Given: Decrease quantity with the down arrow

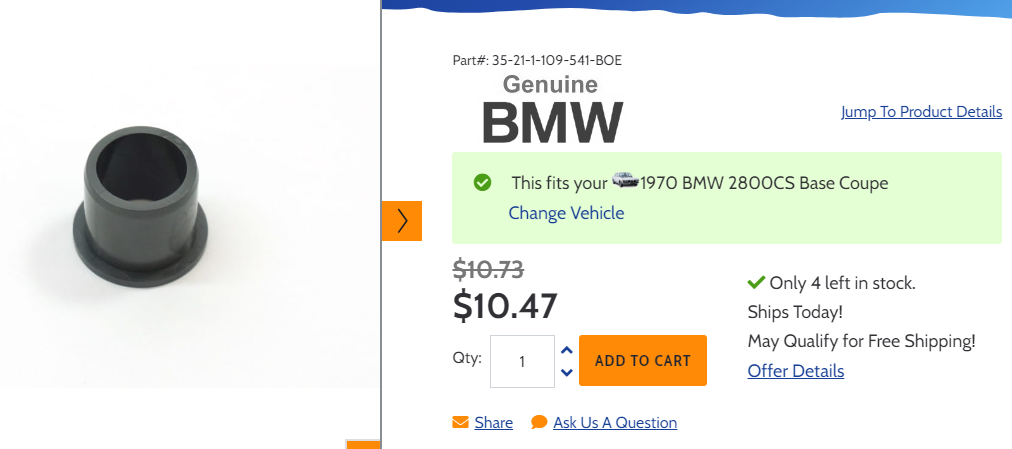Looking at the screenshot, I should (567, 372).
